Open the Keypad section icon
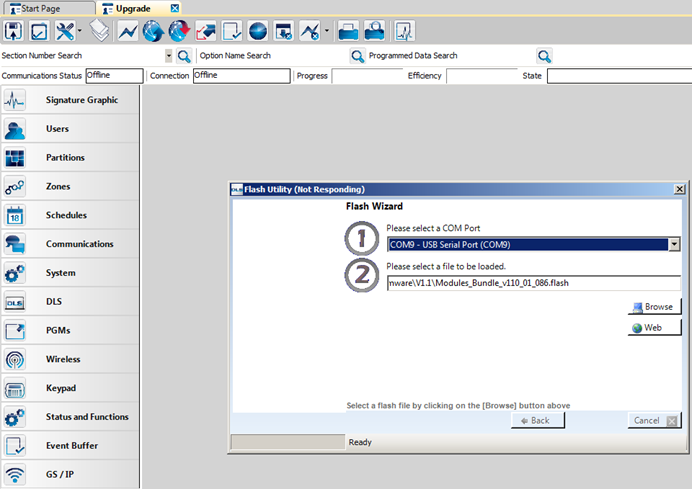This screenshot has height=489, width=692. coord(15,389)
